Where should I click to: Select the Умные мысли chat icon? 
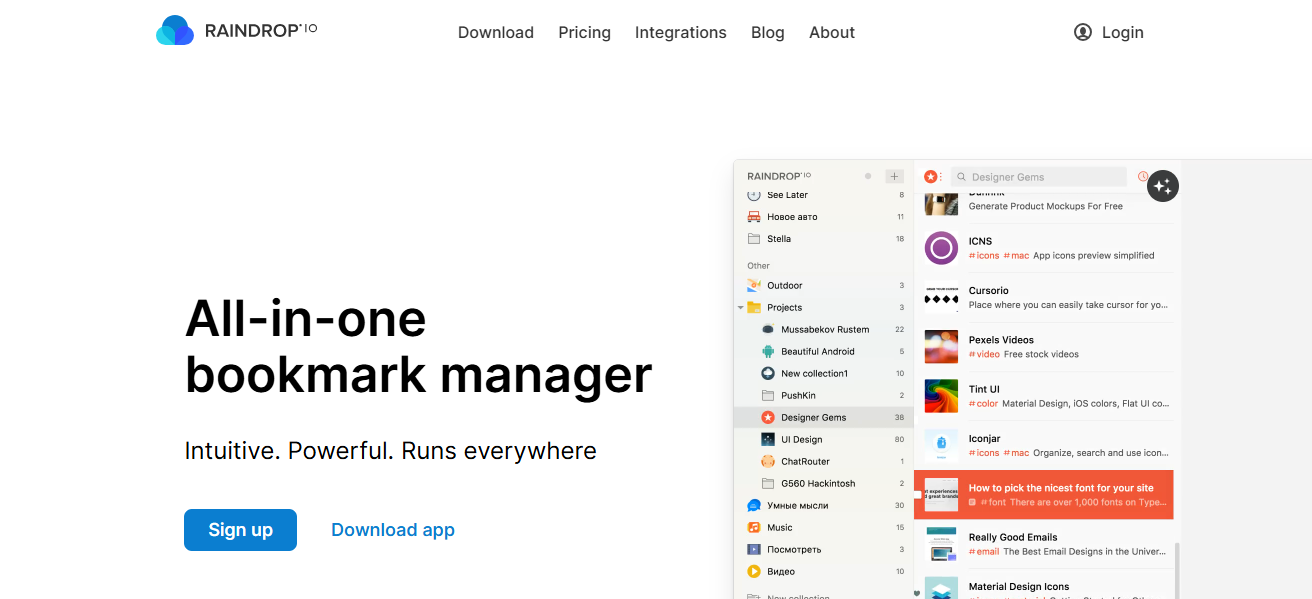point(754,505)
